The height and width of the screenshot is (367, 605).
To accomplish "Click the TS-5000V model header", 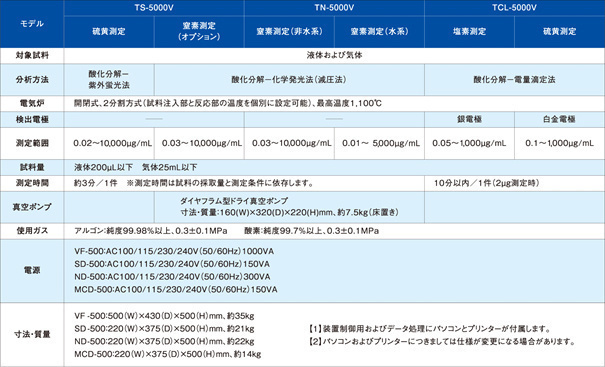I will [x=154, y=8].
